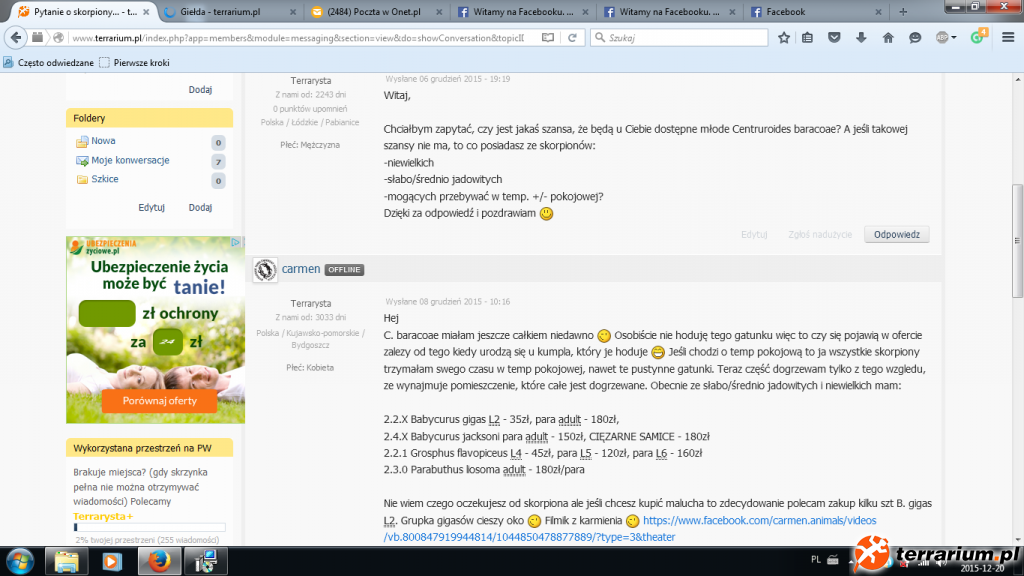The width and height of the screenshot is (1024, 576).
Task: Open the bookmarks list icon
Action: [808, 38]
